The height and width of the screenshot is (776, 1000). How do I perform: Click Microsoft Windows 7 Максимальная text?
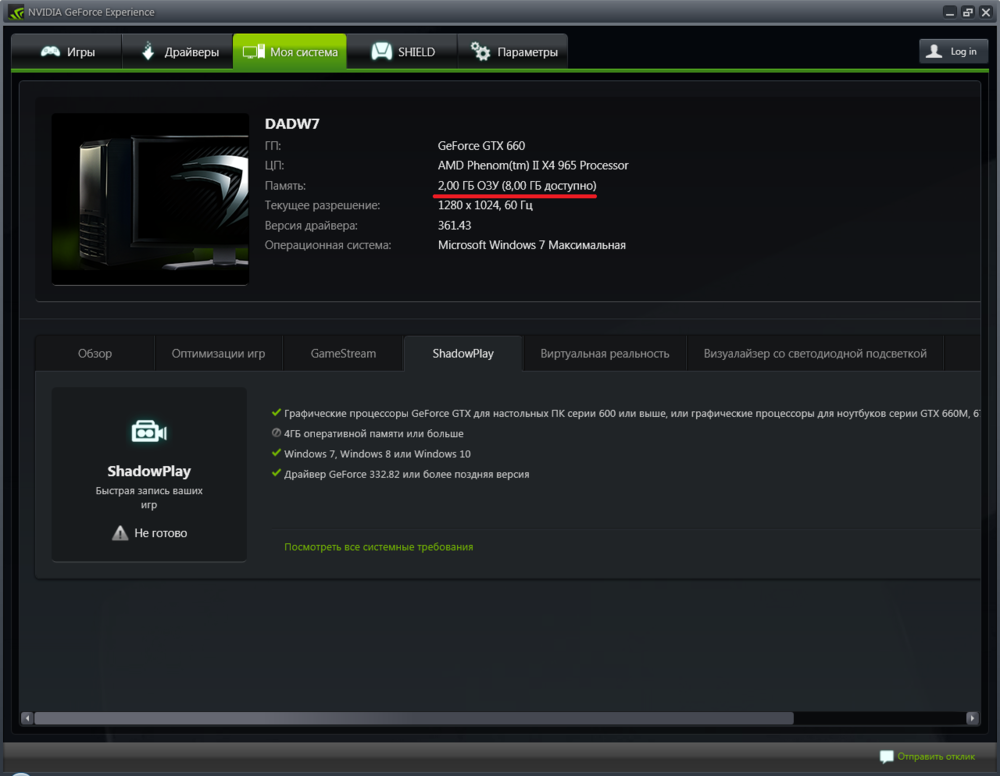point(531,245)
